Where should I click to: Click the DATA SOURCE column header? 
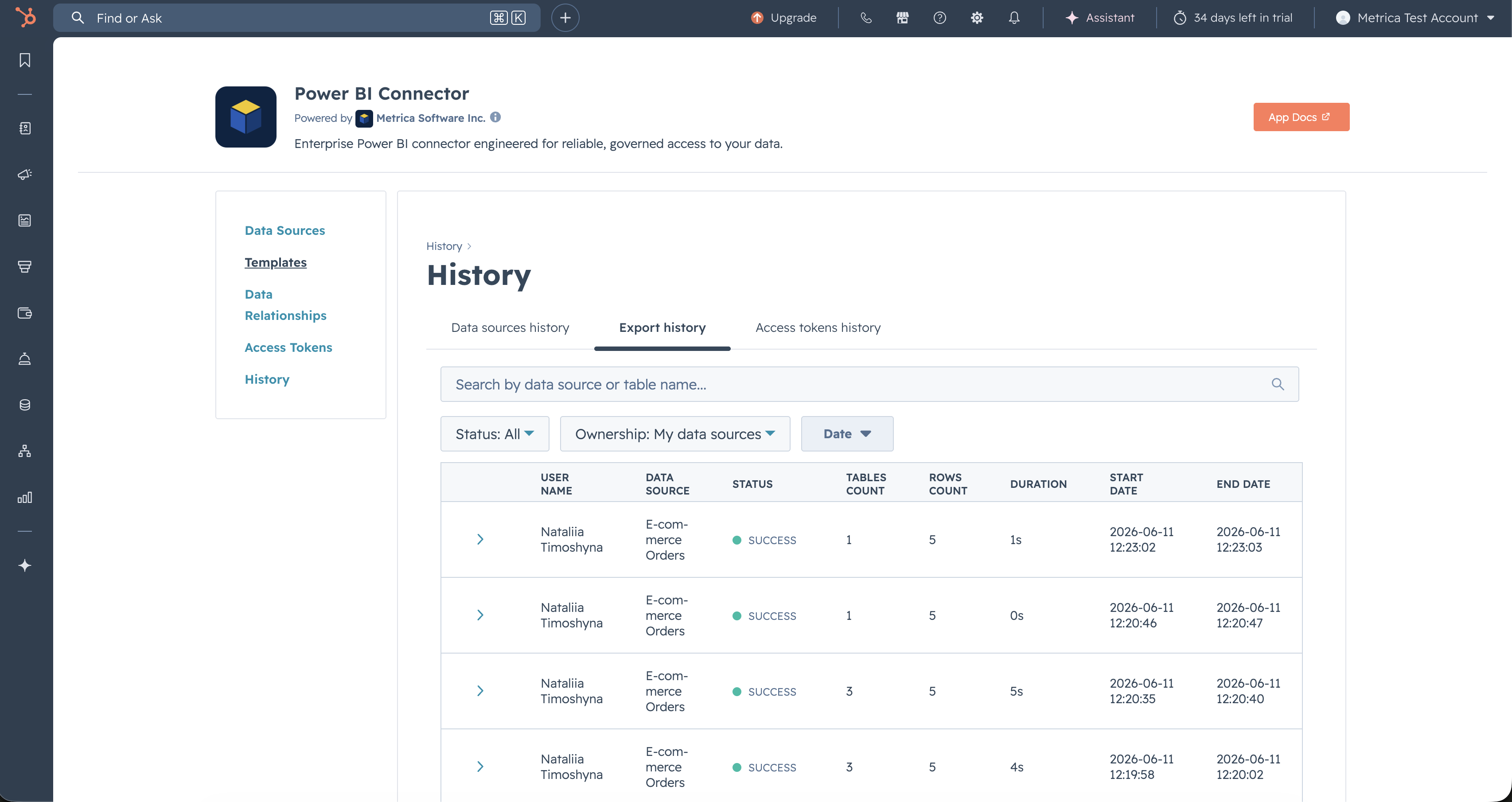[667, 484]
